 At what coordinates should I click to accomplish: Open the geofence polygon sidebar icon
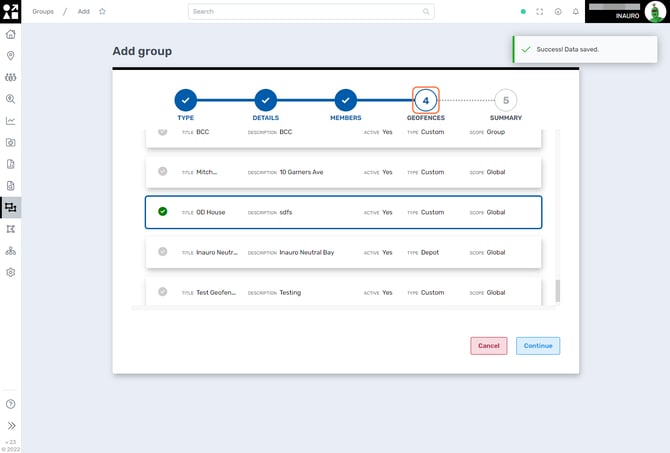[x=11, y=229]
